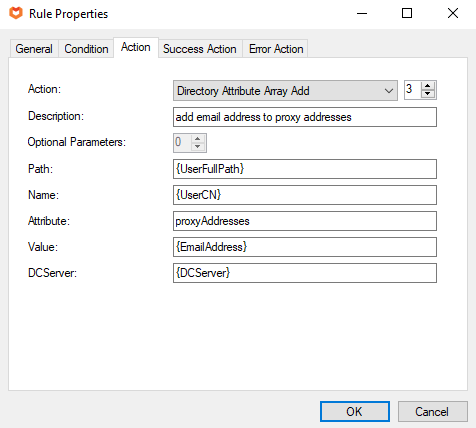Click Optional Parameters down arrow
The width and height of the screenshot is (476, 428).
tap(198, 147)
